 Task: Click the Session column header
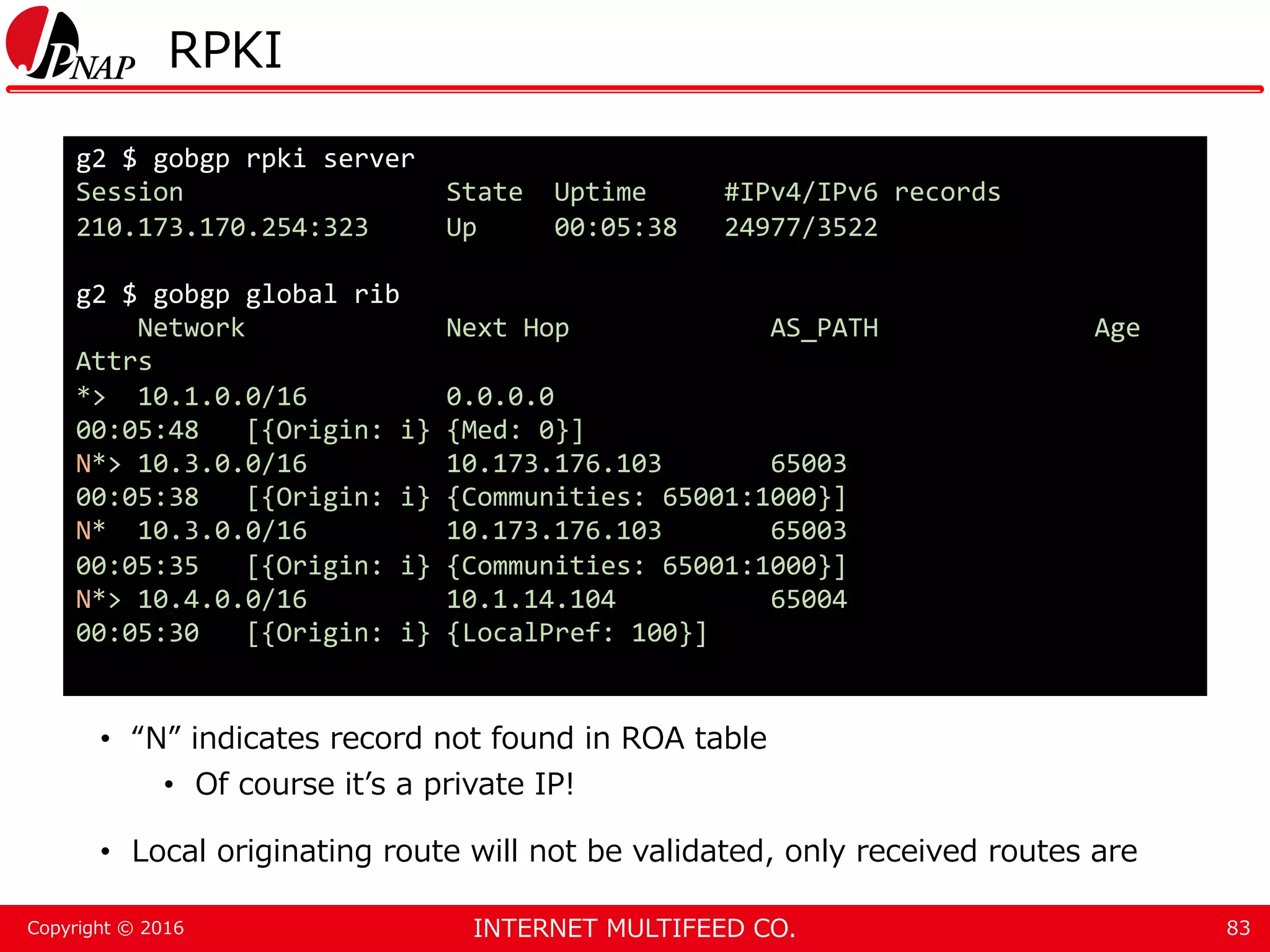point(130,192)
